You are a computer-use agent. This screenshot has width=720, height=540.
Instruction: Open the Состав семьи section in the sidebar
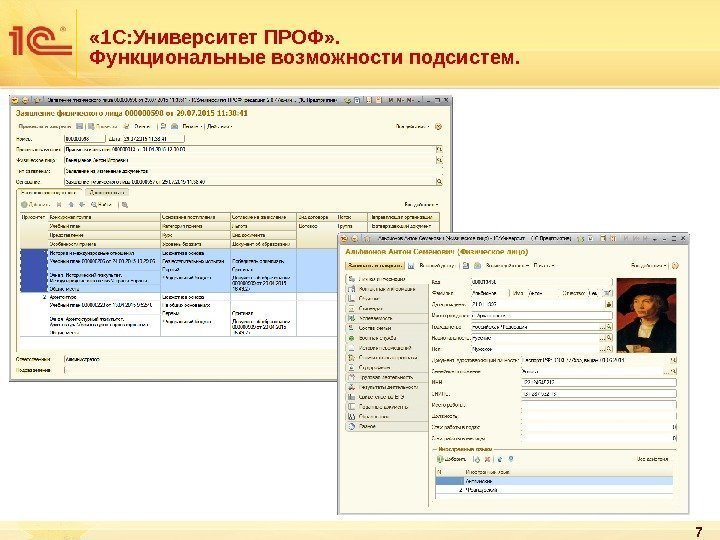coord(387,328)
